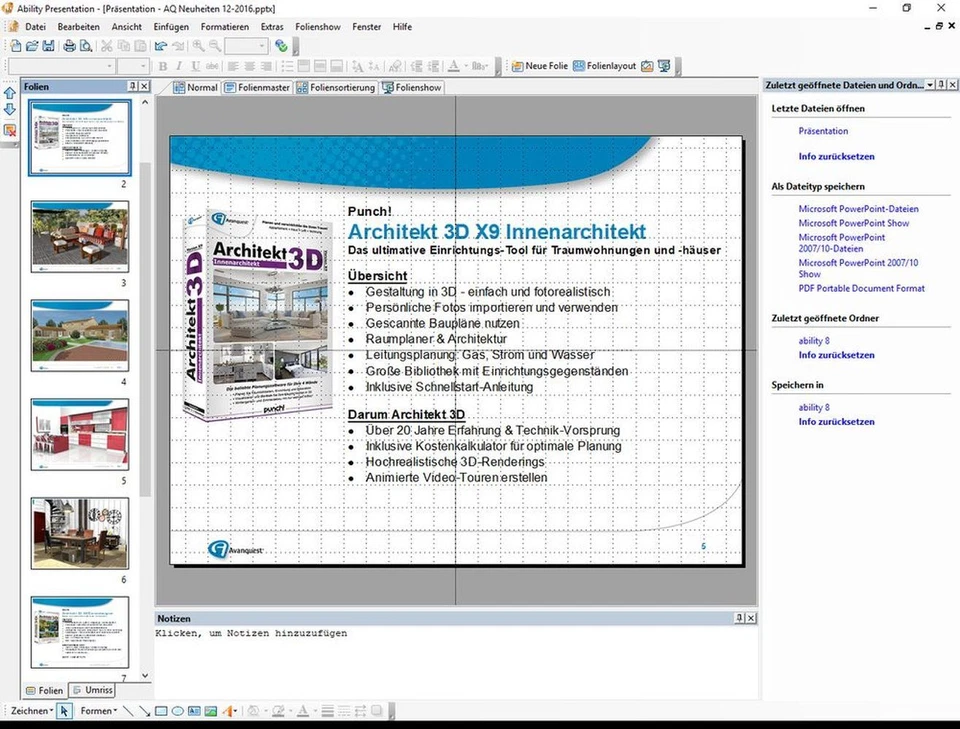The height and width of the screenshot is (729, 960).
Task: Toggle bold formatting
Action: pos(163,65)
